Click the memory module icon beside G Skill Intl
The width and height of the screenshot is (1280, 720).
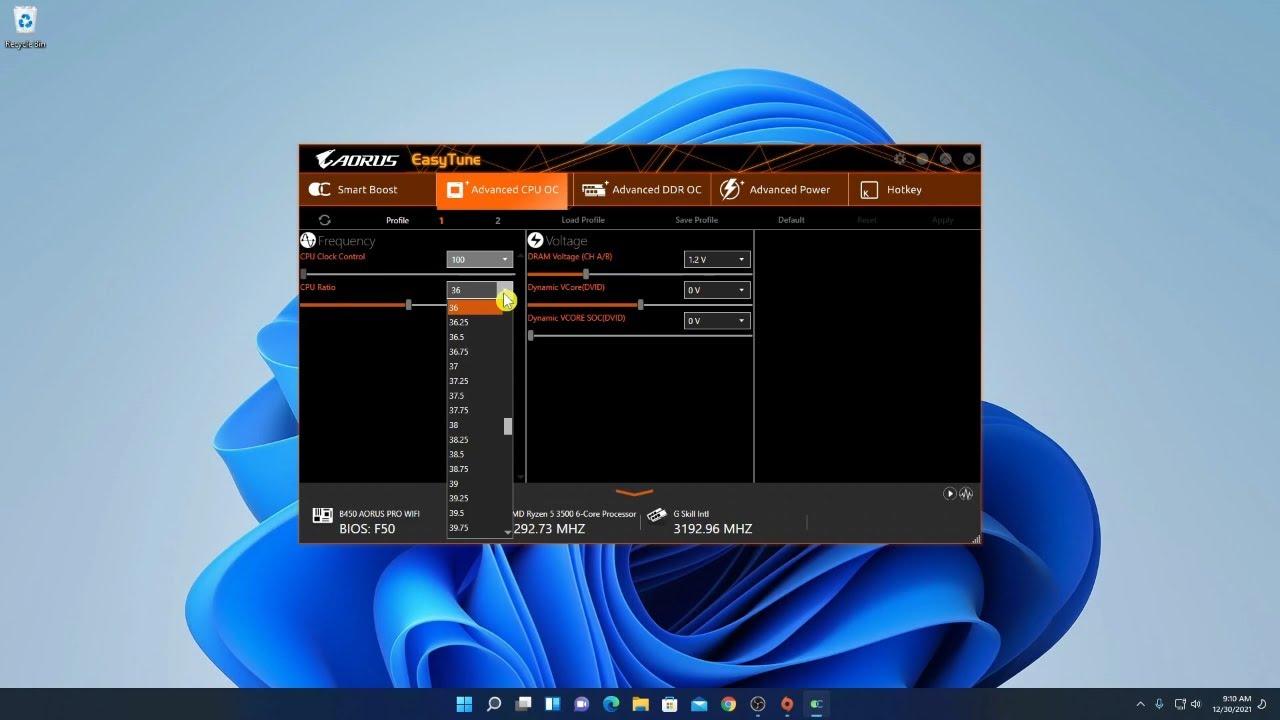(656, 516)
